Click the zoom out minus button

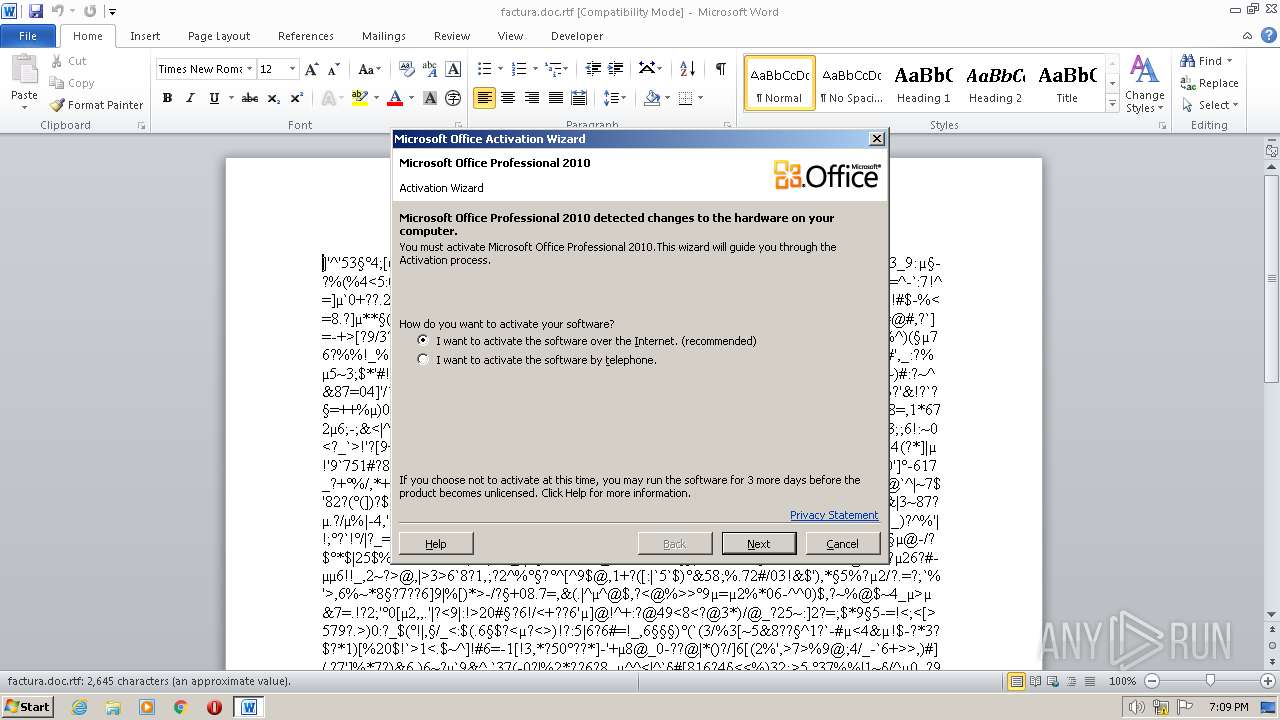(1151, 681)
